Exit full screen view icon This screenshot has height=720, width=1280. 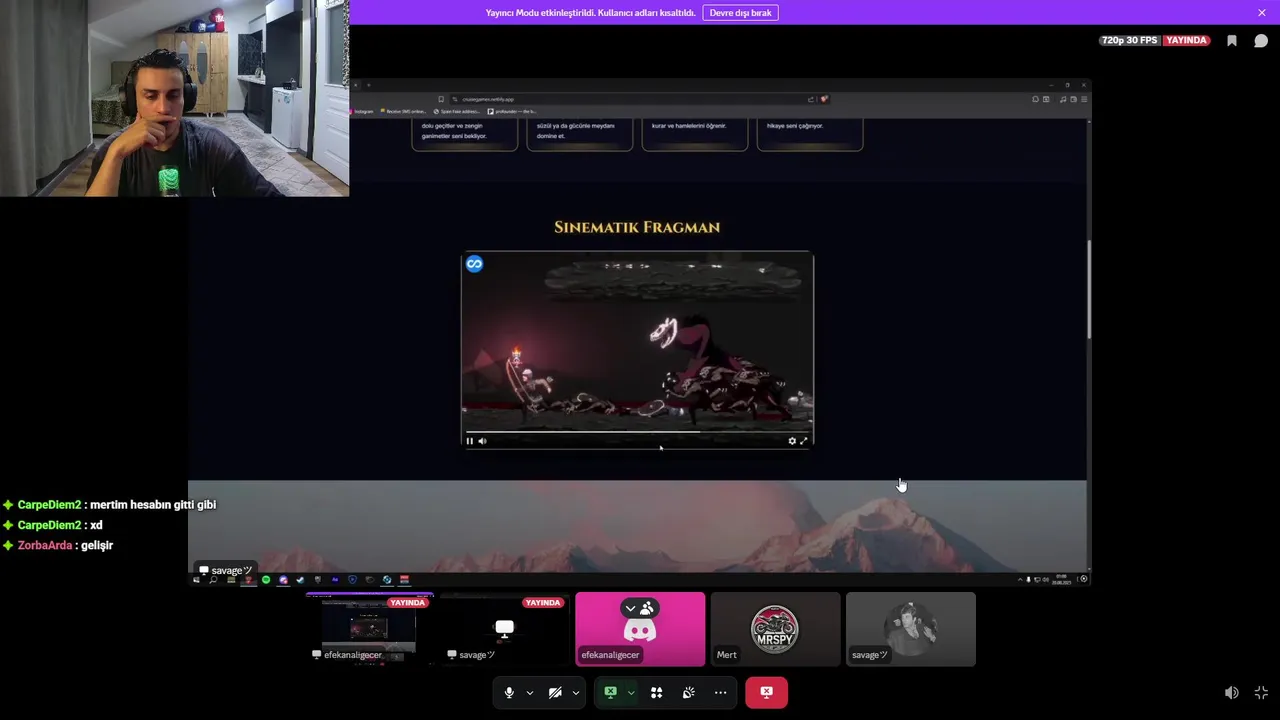pos(1261,693)
